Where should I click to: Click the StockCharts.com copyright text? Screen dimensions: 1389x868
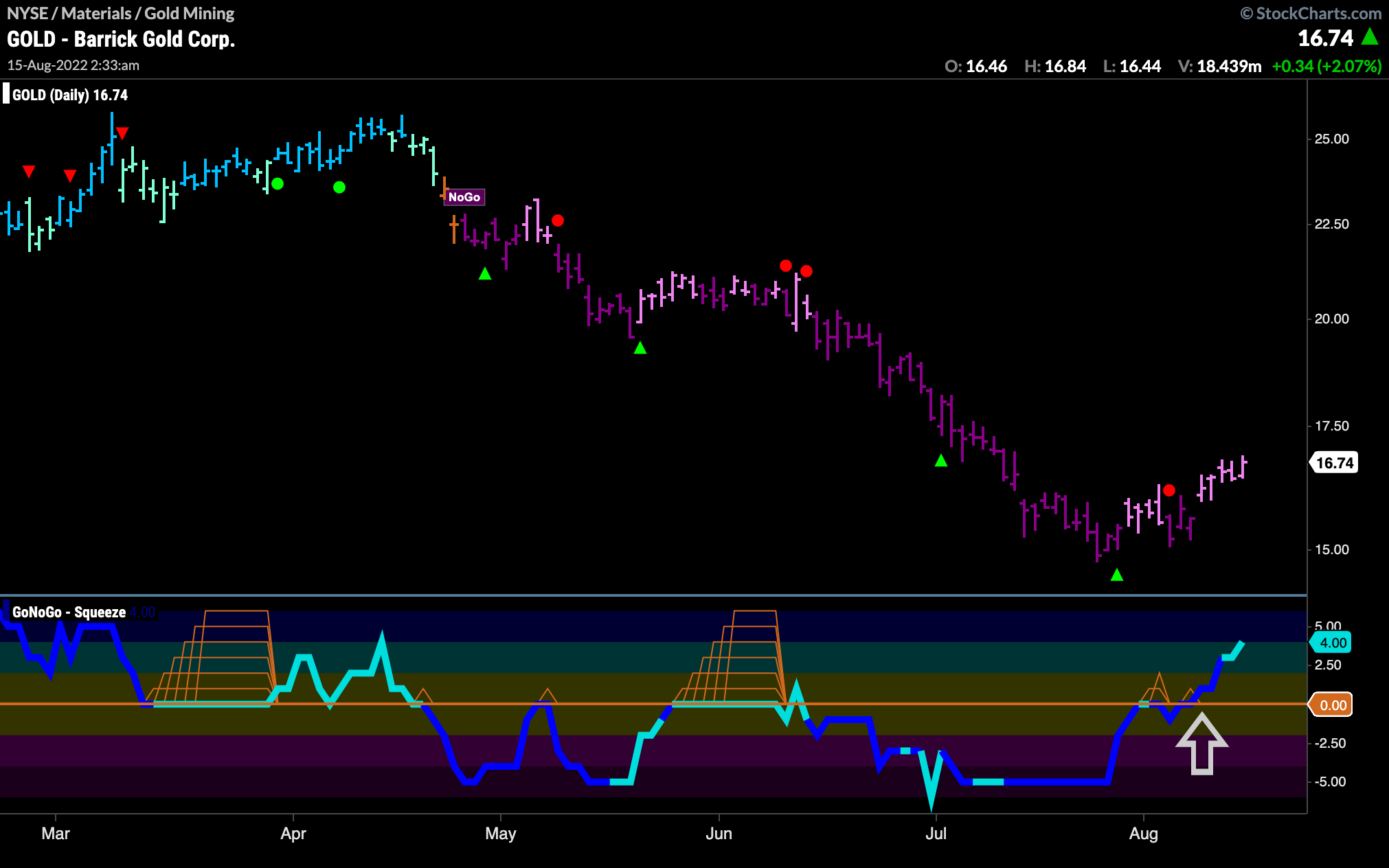click(x=1311, y=13)
